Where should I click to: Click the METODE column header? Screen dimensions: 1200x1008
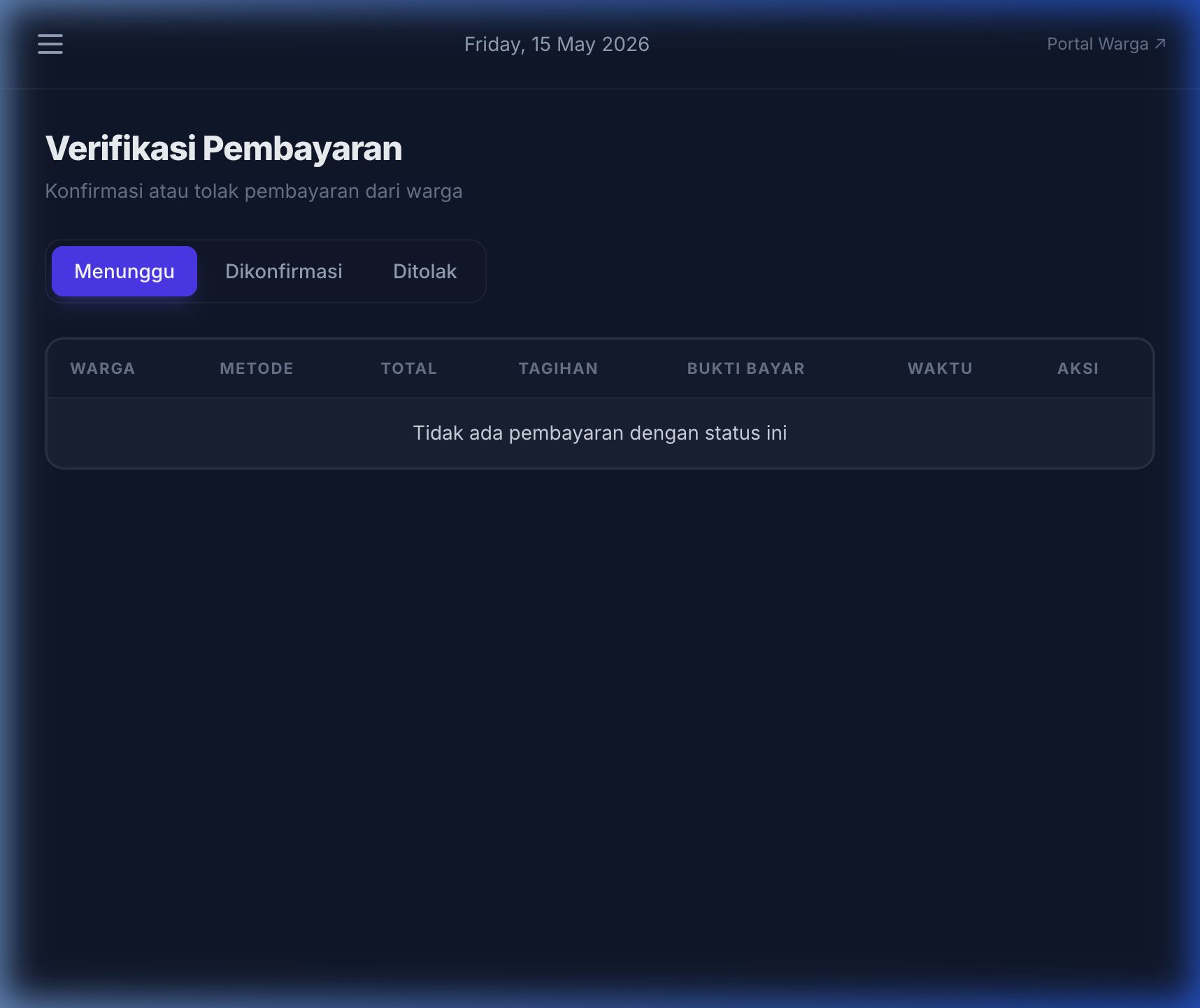coord(257,368)
